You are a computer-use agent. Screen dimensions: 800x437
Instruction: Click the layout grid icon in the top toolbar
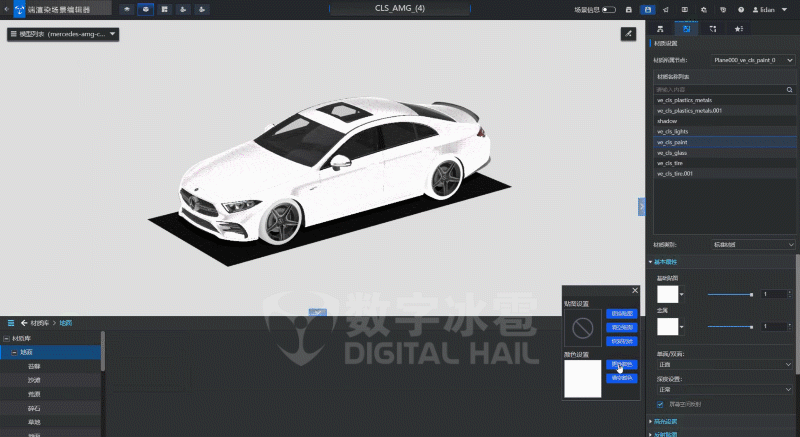(x=164, y=9)
